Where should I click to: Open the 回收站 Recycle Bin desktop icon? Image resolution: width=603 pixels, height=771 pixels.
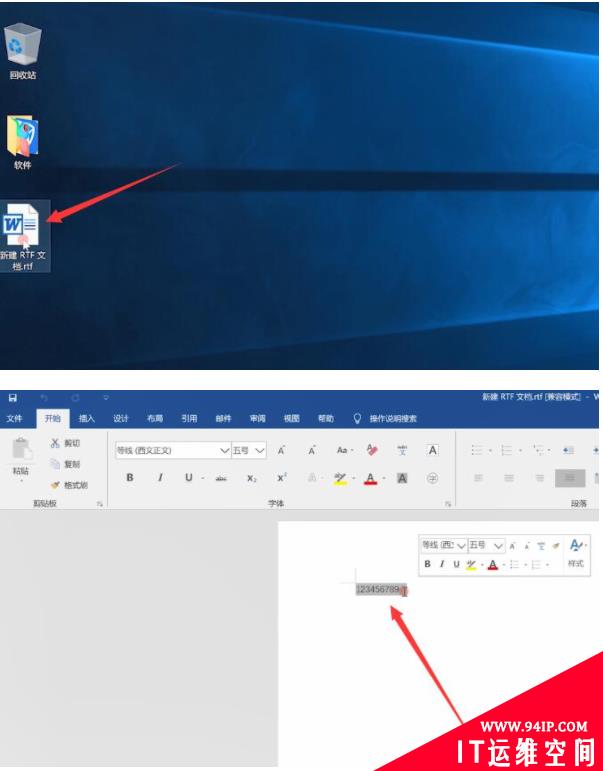point(23,51)
